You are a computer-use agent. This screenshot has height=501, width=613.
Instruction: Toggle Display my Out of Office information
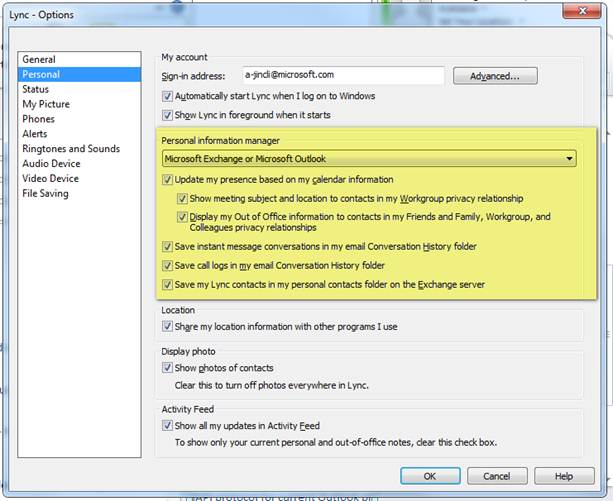182,217
